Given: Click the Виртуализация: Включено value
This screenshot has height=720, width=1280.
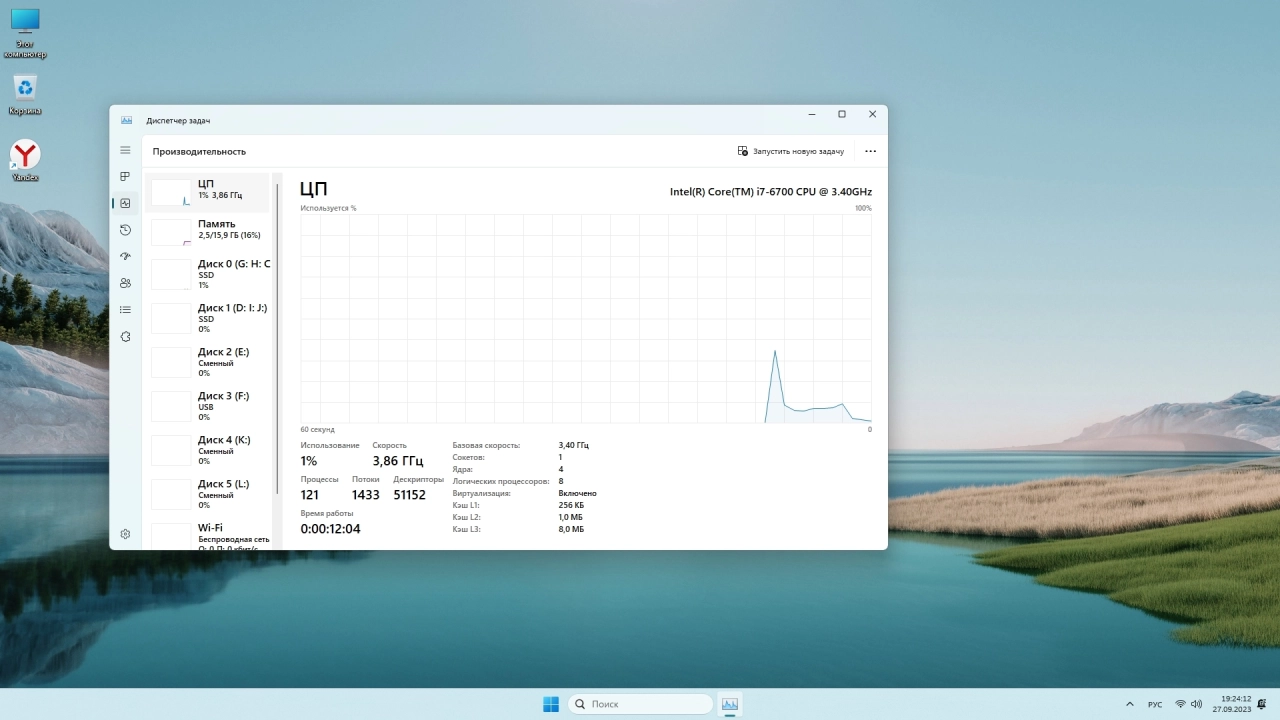Looking at the screenshot, I should (x=577, y=493).
